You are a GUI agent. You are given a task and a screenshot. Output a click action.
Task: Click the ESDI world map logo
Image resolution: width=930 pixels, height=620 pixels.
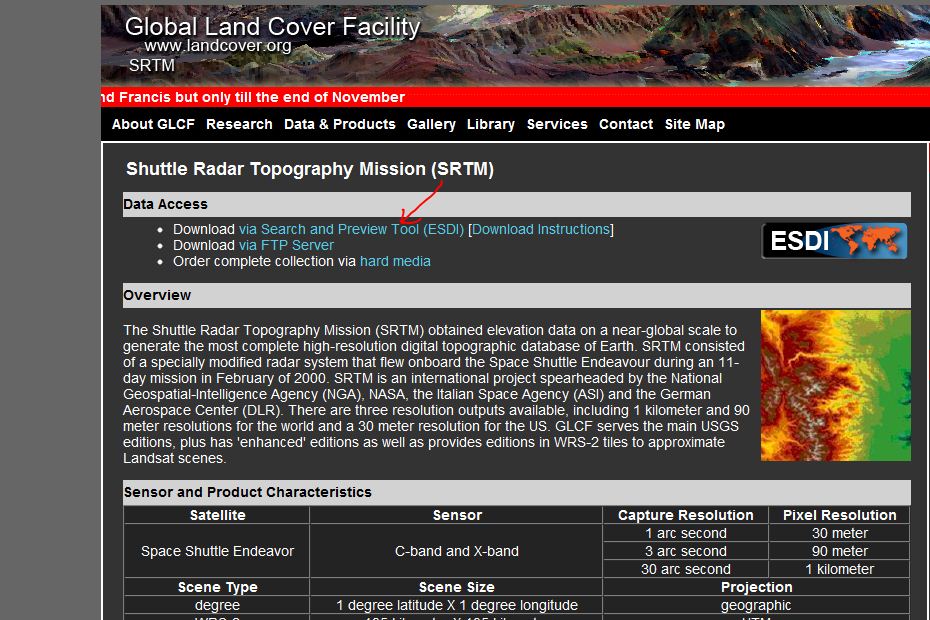point(834,241)
